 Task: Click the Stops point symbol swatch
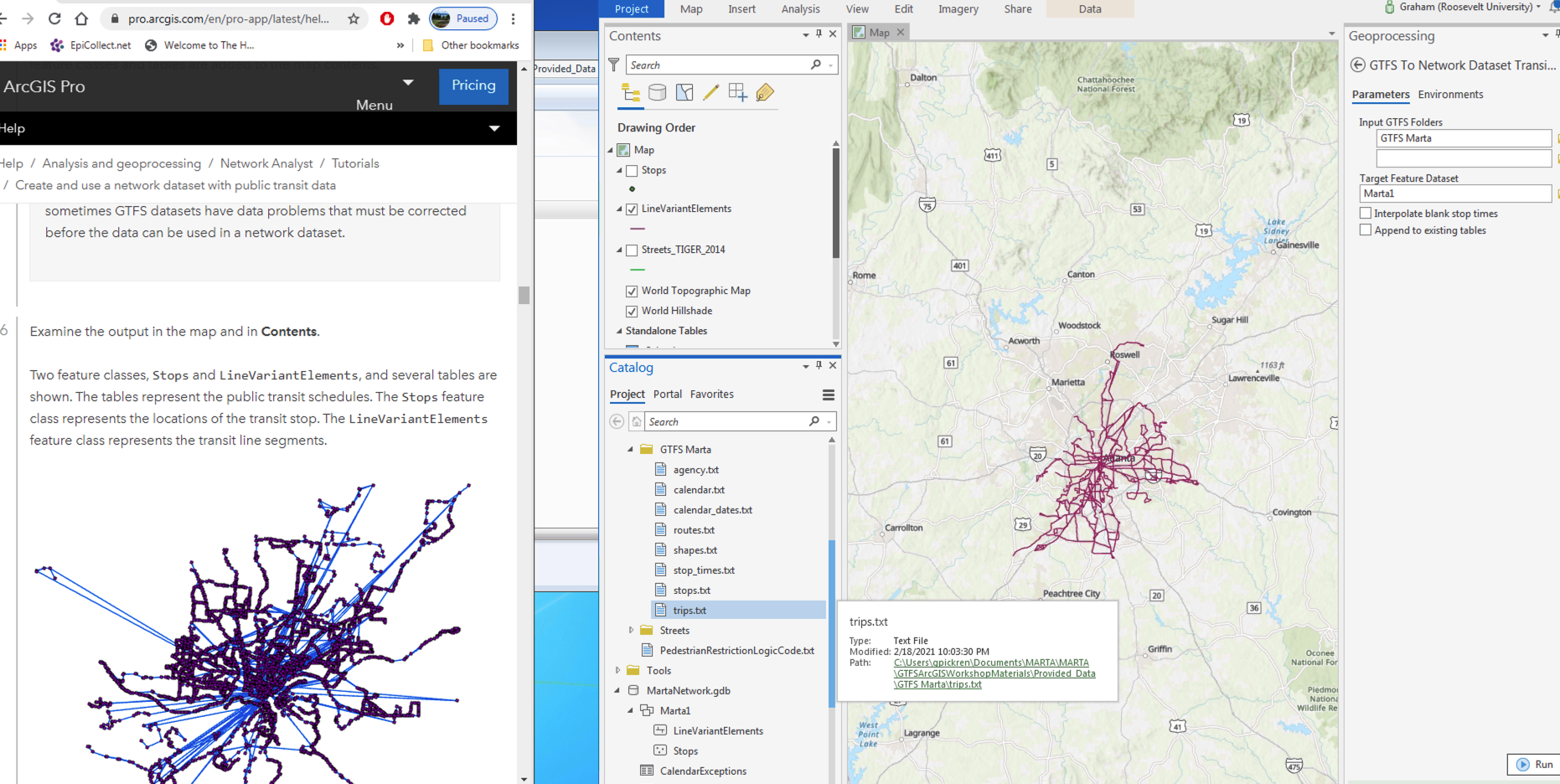tap(632, 189)
